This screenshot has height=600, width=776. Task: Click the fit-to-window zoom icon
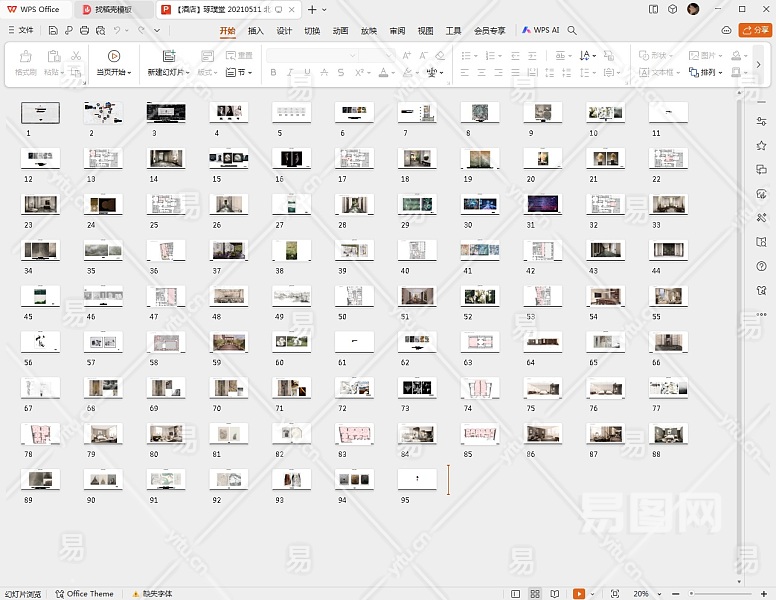[615, 593]
